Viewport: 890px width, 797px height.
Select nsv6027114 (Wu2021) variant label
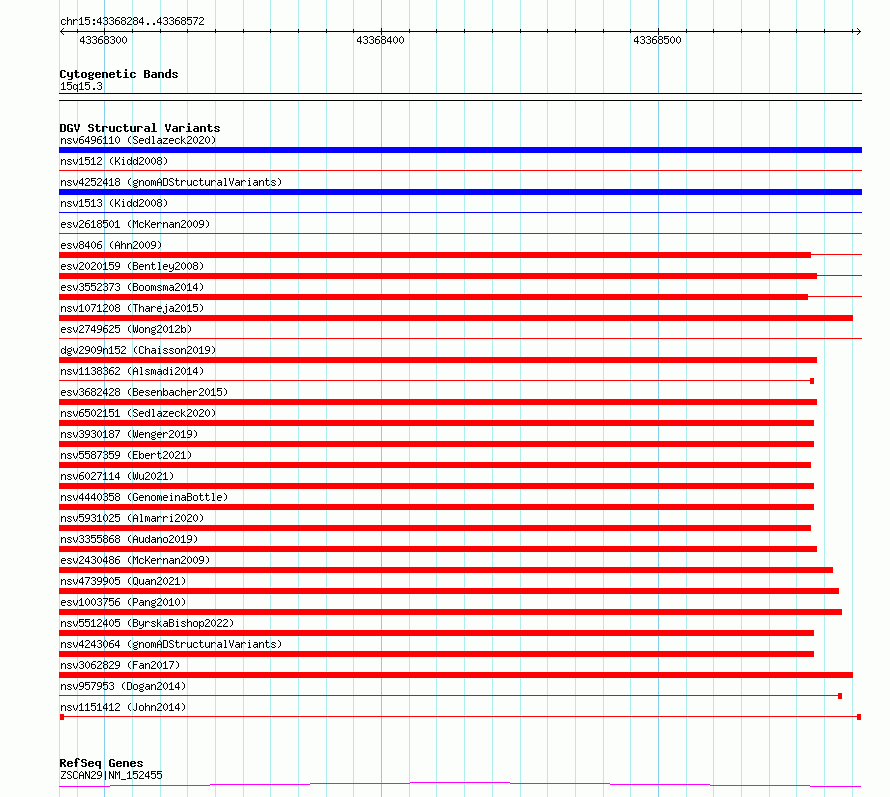coord(117,476)
